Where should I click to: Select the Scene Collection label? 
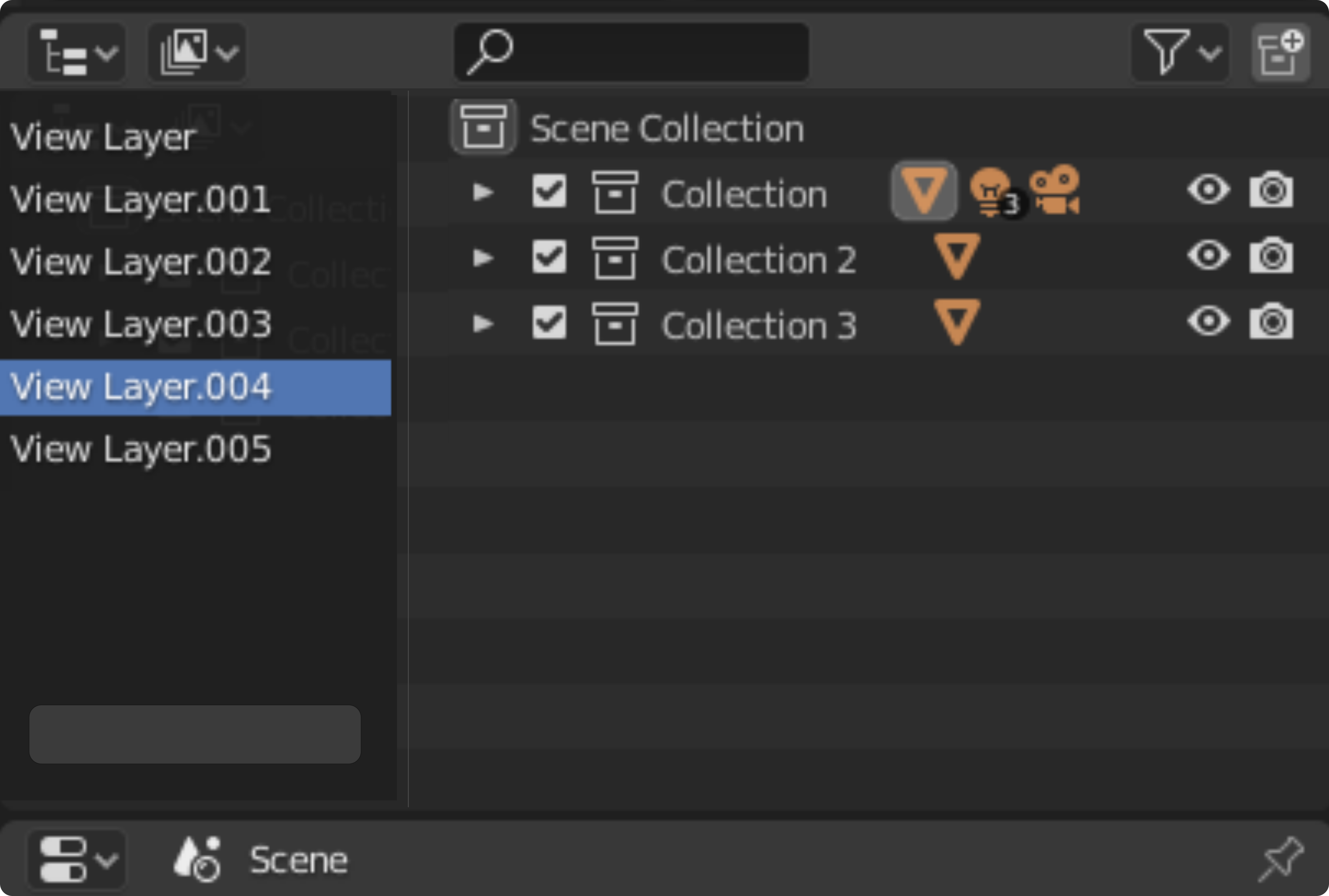pos(667,129)
